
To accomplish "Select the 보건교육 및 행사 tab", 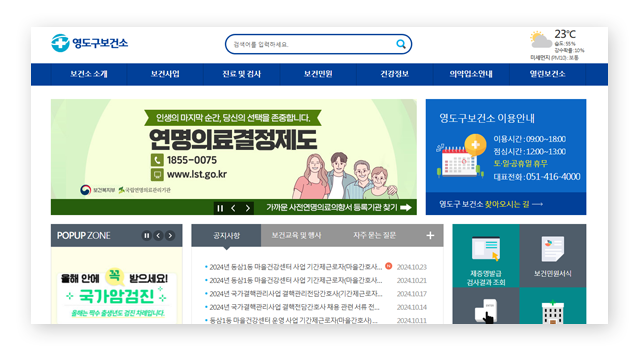I will pyautogui.click(x=296, y=235).
